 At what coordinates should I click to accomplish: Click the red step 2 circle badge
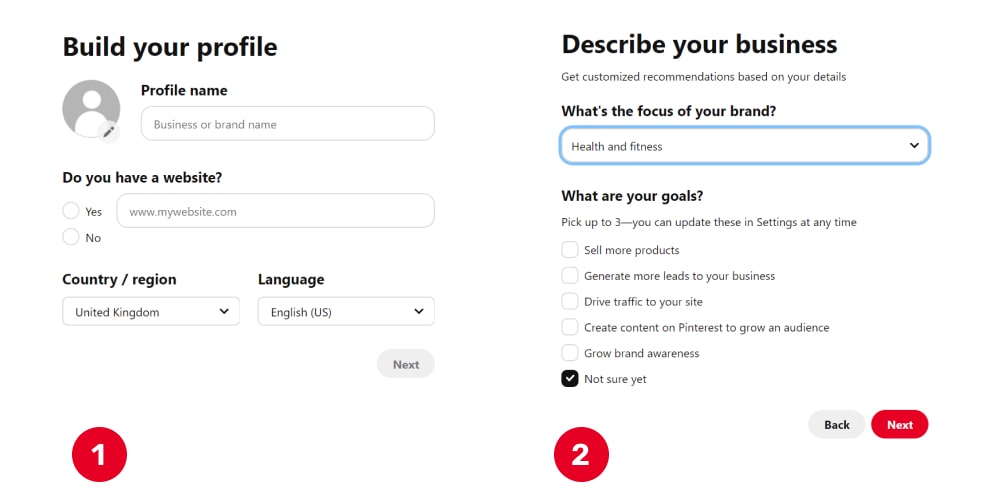pos(581,454)
